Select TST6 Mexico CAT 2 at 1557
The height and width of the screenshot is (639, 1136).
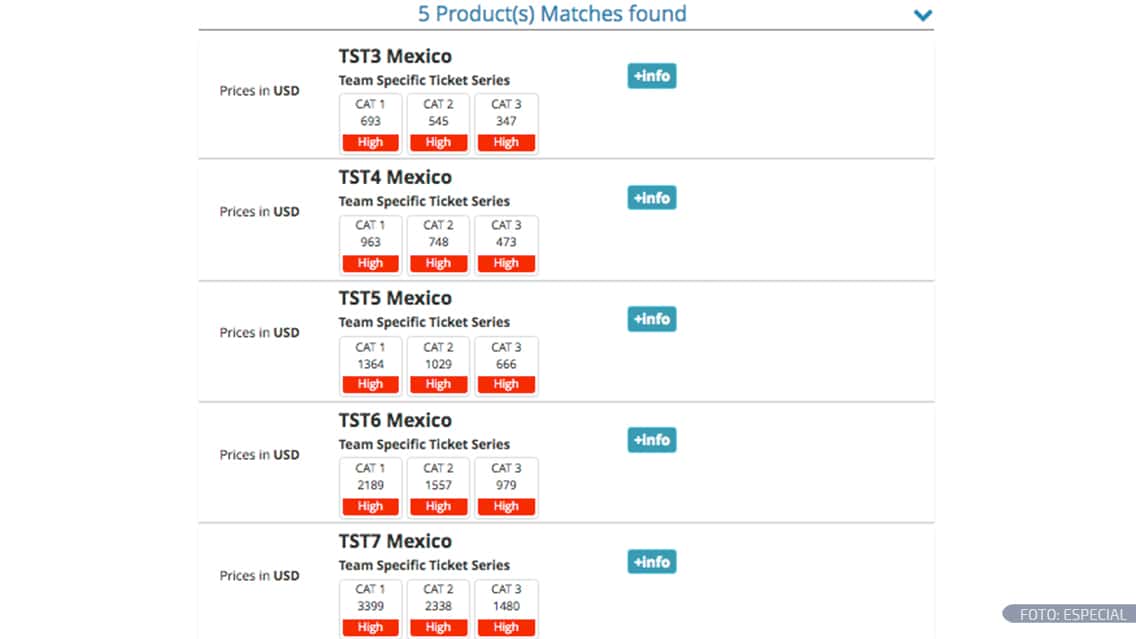438,487
